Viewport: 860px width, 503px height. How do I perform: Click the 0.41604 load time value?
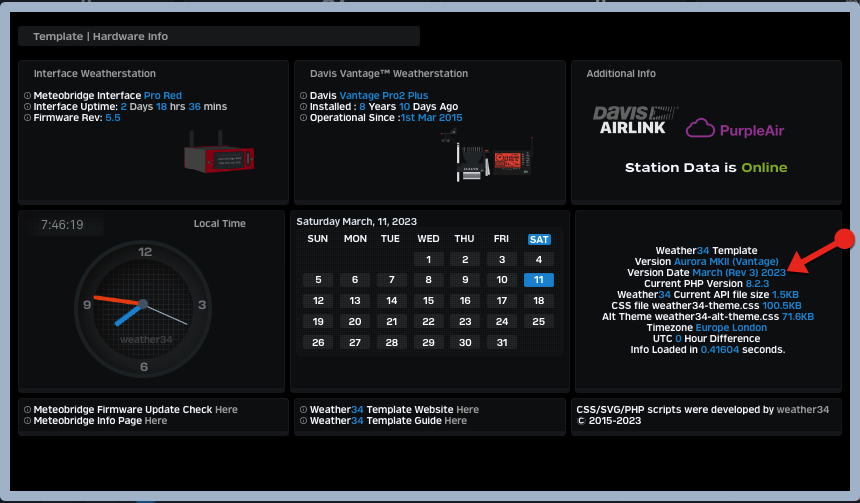[x=720, y=349]
